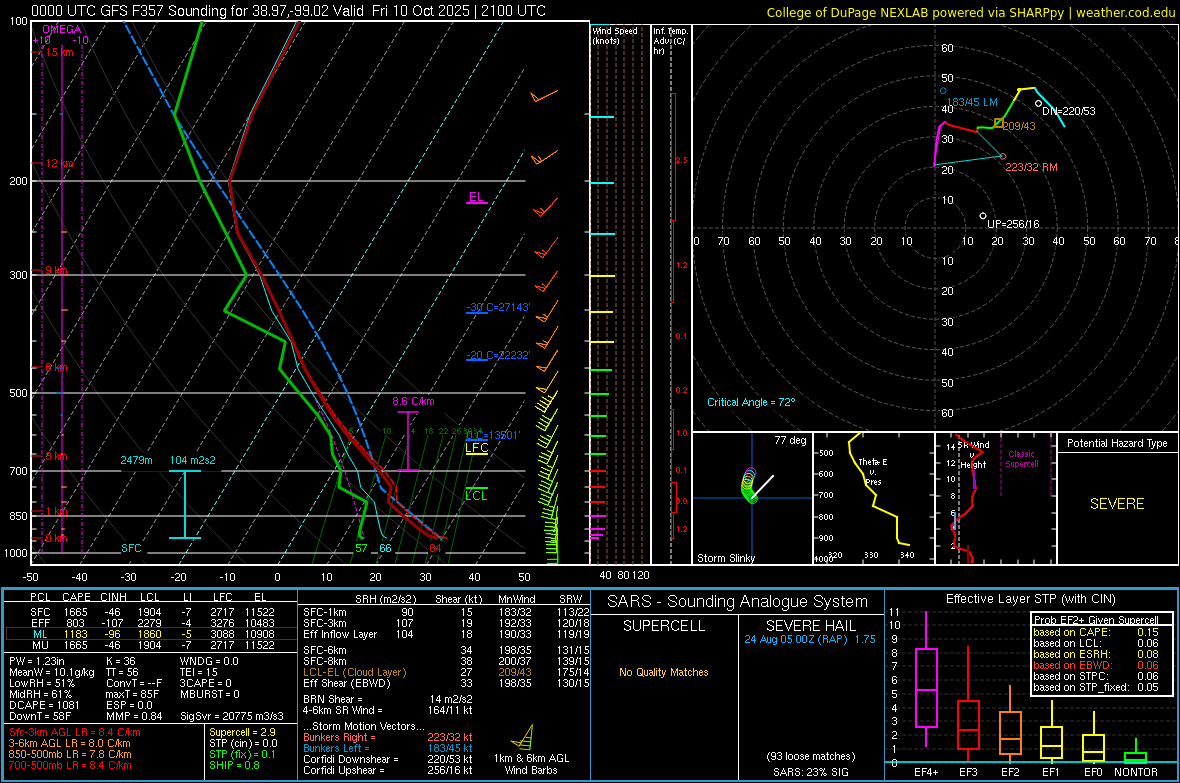Click the Critical Angle = 72° text
This screenshot has width=1180, height=783.
[x=751, y=402]
